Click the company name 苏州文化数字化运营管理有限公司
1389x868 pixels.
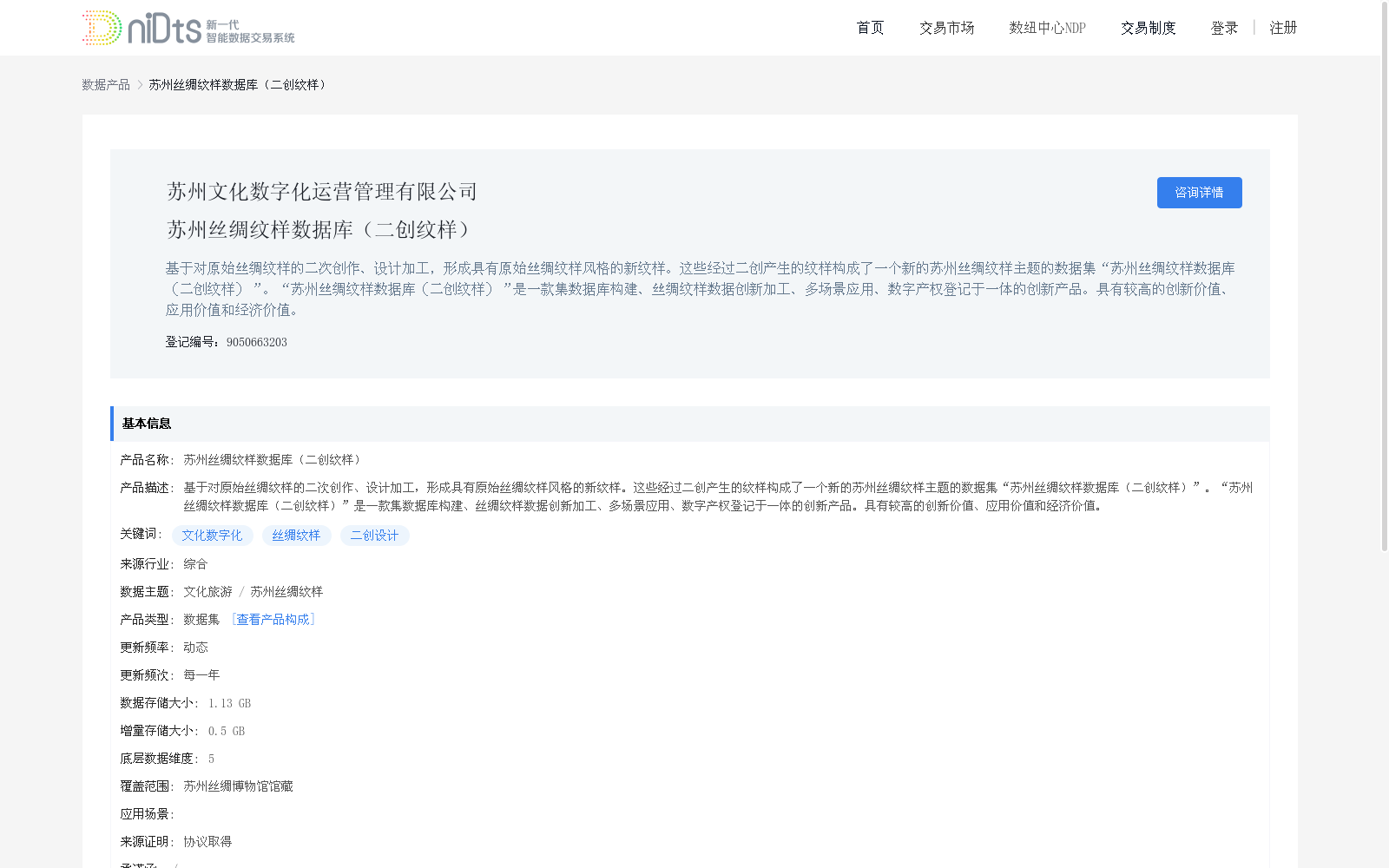click(x=322, y=192)
